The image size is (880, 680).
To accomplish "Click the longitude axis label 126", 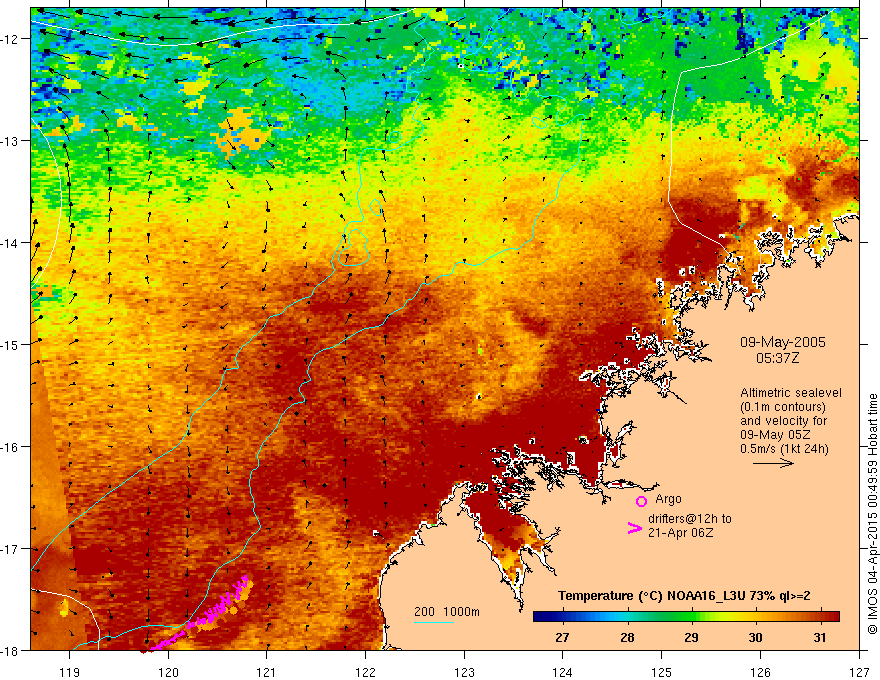I will click(x=760, y=672).
